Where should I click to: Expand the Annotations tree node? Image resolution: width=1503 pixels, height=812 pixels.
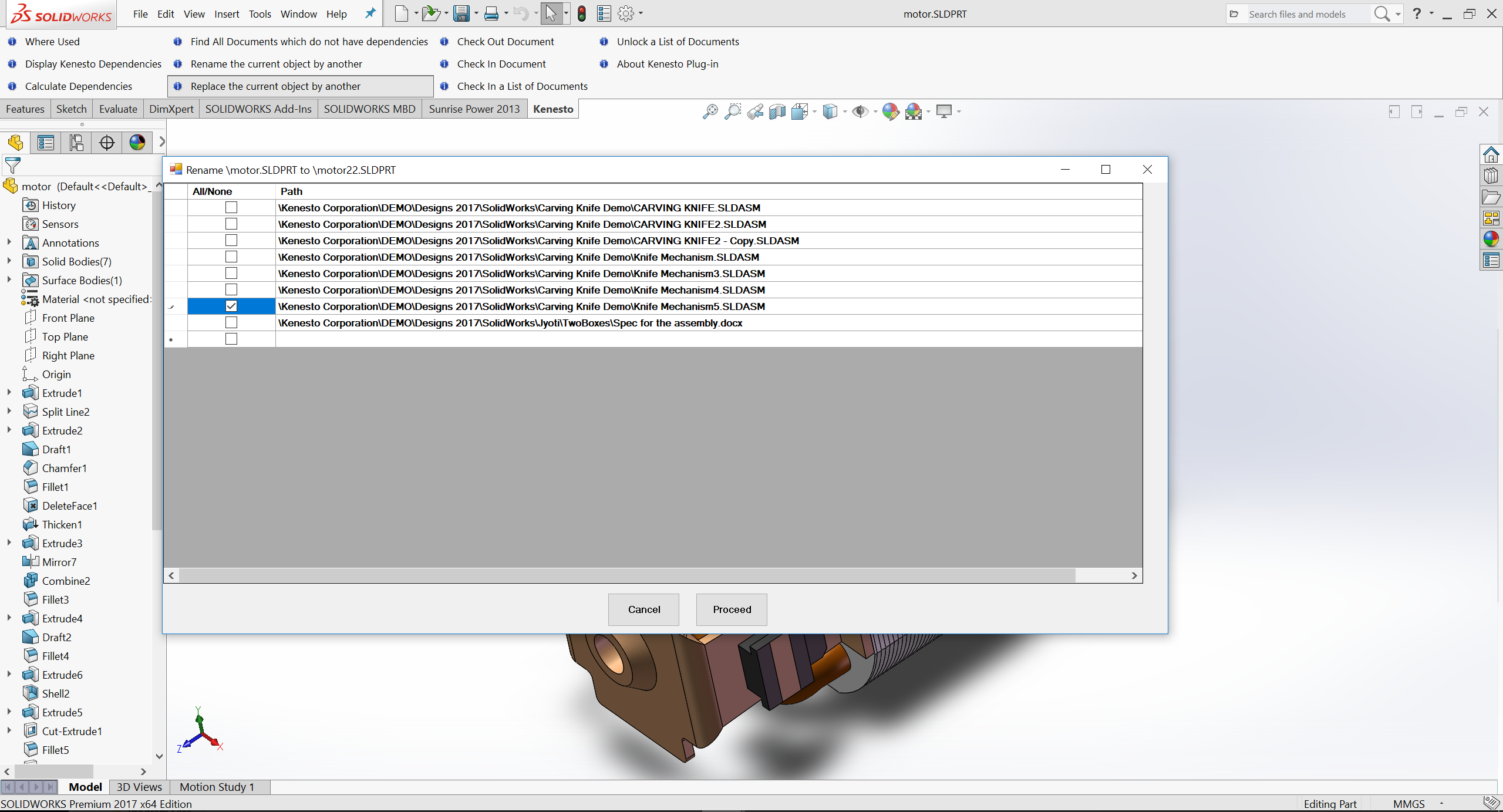9,242
